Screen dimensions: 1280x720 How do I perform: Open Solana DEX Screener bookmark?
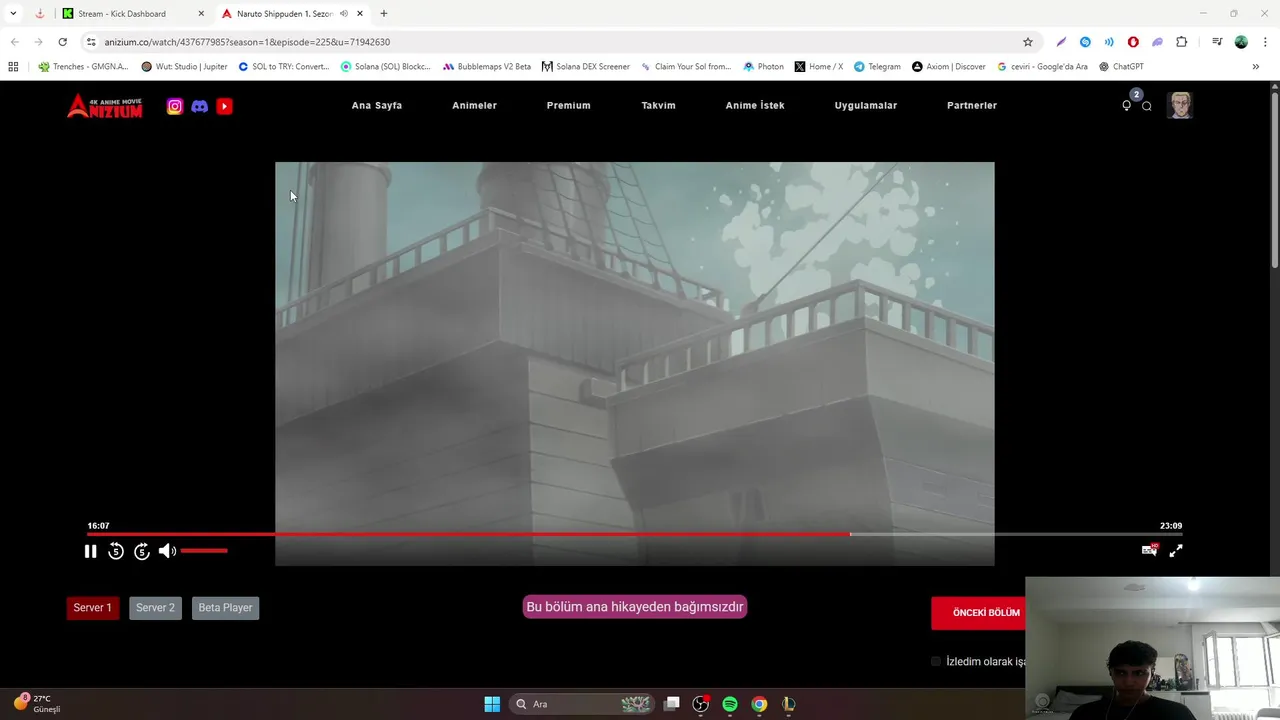click(x=586, y=67)
